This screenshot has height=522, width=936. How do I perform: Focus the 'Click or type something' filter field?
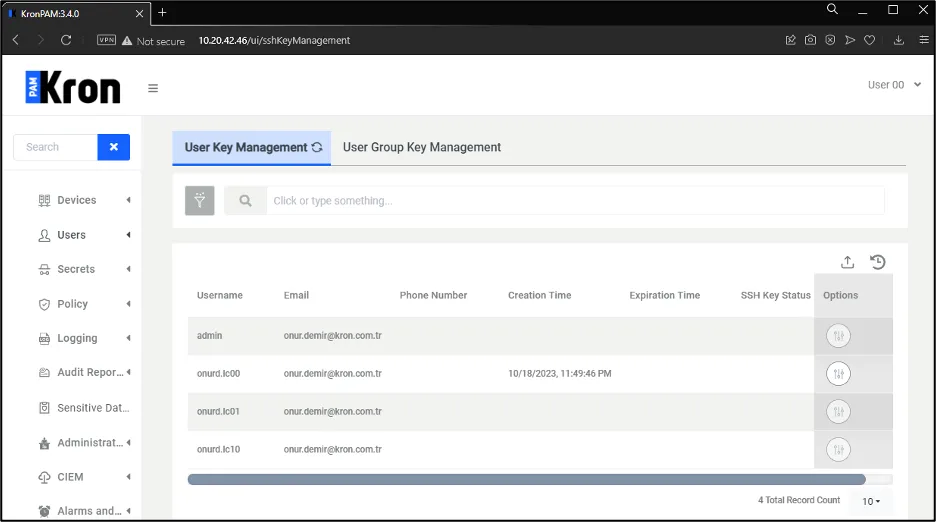[575, 201]
